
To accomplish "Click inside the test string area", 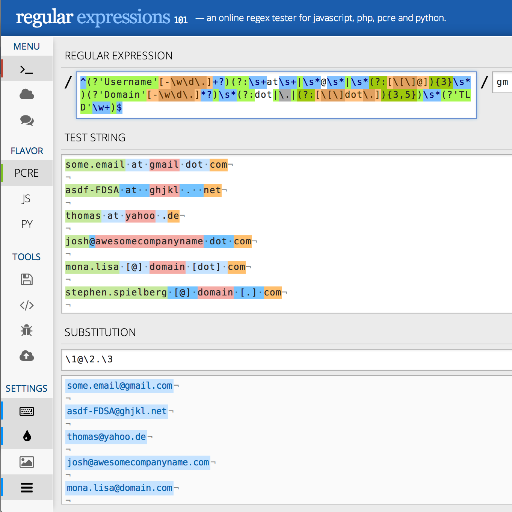I will tap(287, 234).
